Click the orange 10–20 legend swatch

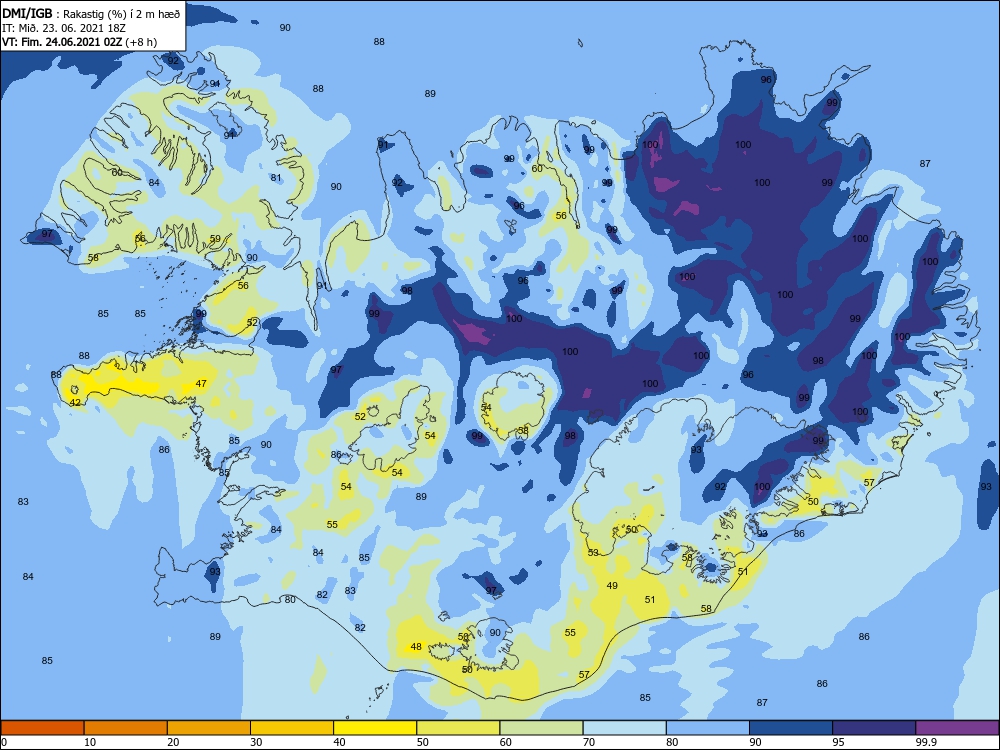pos(126,728)
